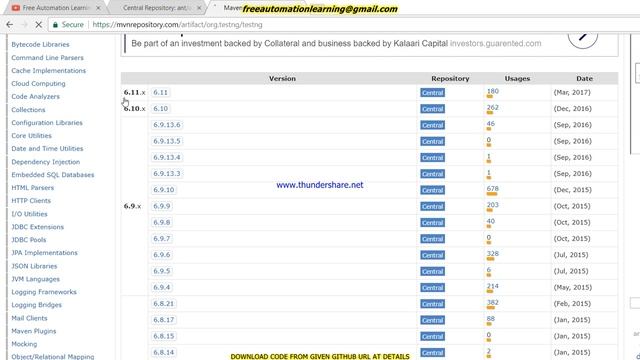Close the Central Repository tab

pos(199,8)
